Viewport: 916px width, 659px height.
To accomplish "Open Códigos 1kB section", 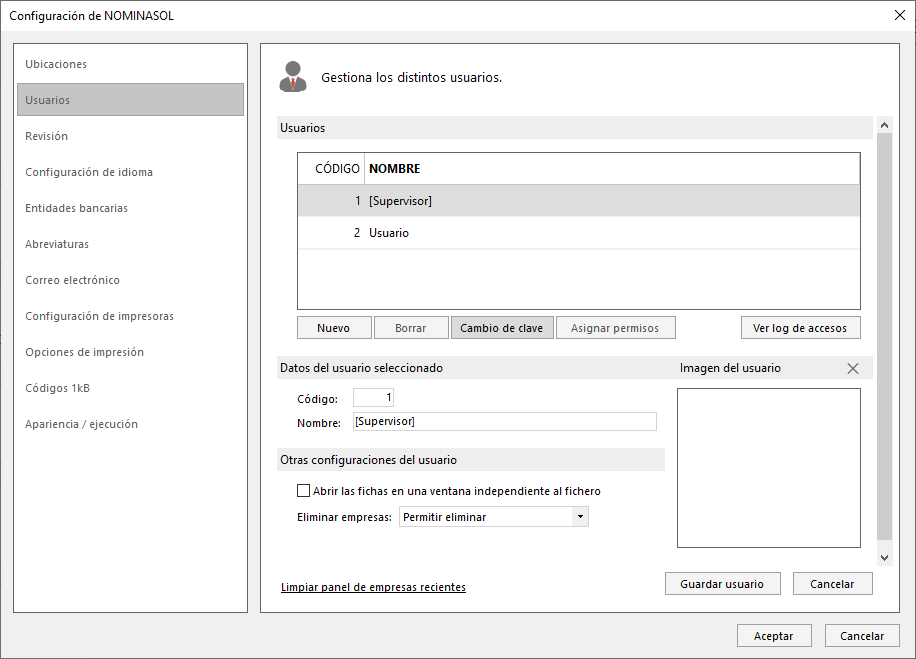I will click(x=130, y=388).
